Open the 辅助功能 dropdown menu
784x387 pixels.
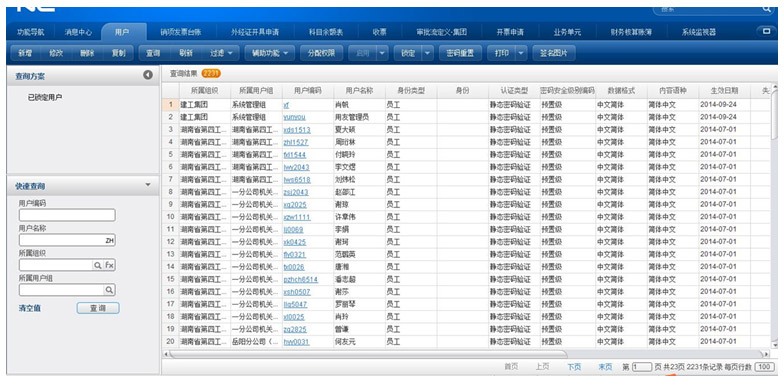[x=270, y=53]
